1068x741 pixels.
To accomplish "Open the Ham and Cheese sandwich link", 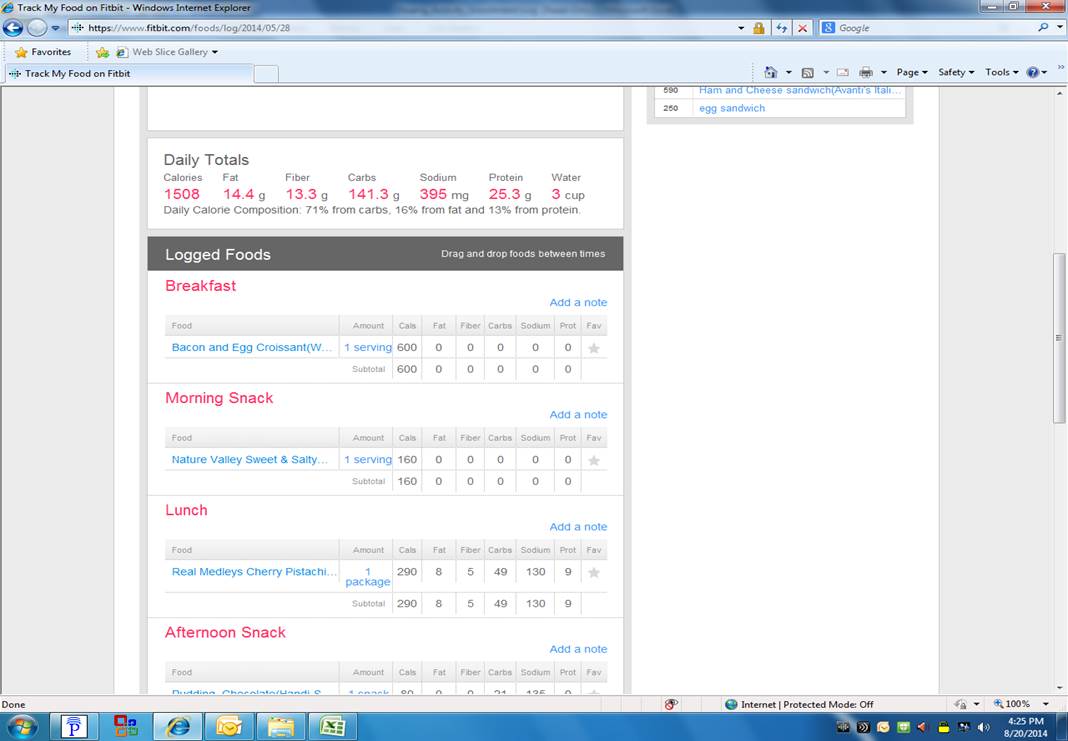I will point(800,91).
